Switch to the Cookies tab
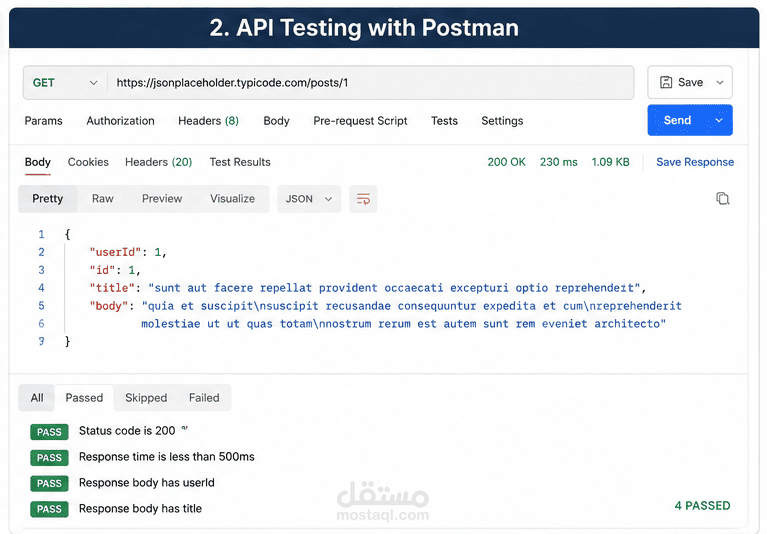This screenshot has height=534, width=767. [x=88, y=162]
